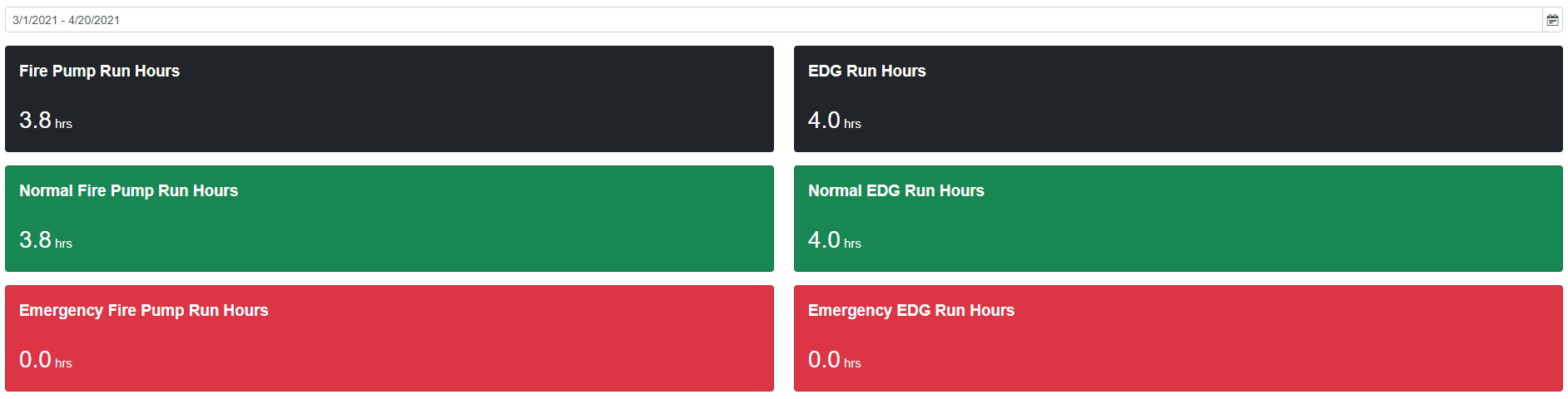Click the hrs unit in the dark Fire Pump card
Image resolution: width=1568 pixels, height=399 pixels.
coord(63,124)
